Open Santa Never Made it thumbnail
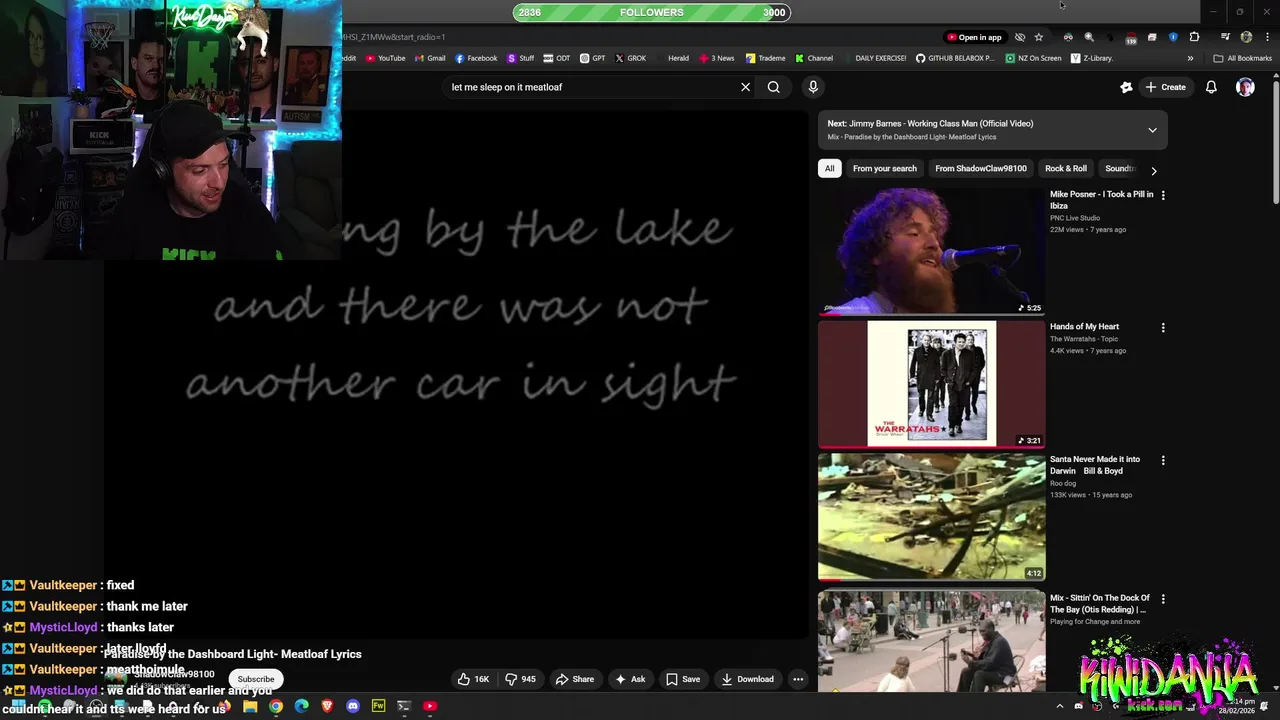Image resolution: width=1280 pixels, height=720 pixels. point(931,517)
